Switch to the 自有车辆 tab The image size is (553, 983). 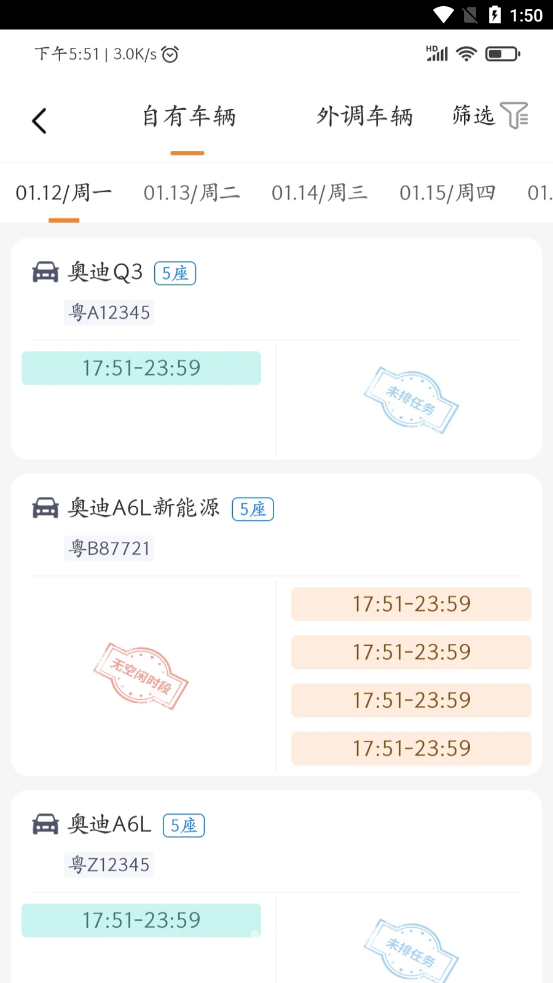189,117
